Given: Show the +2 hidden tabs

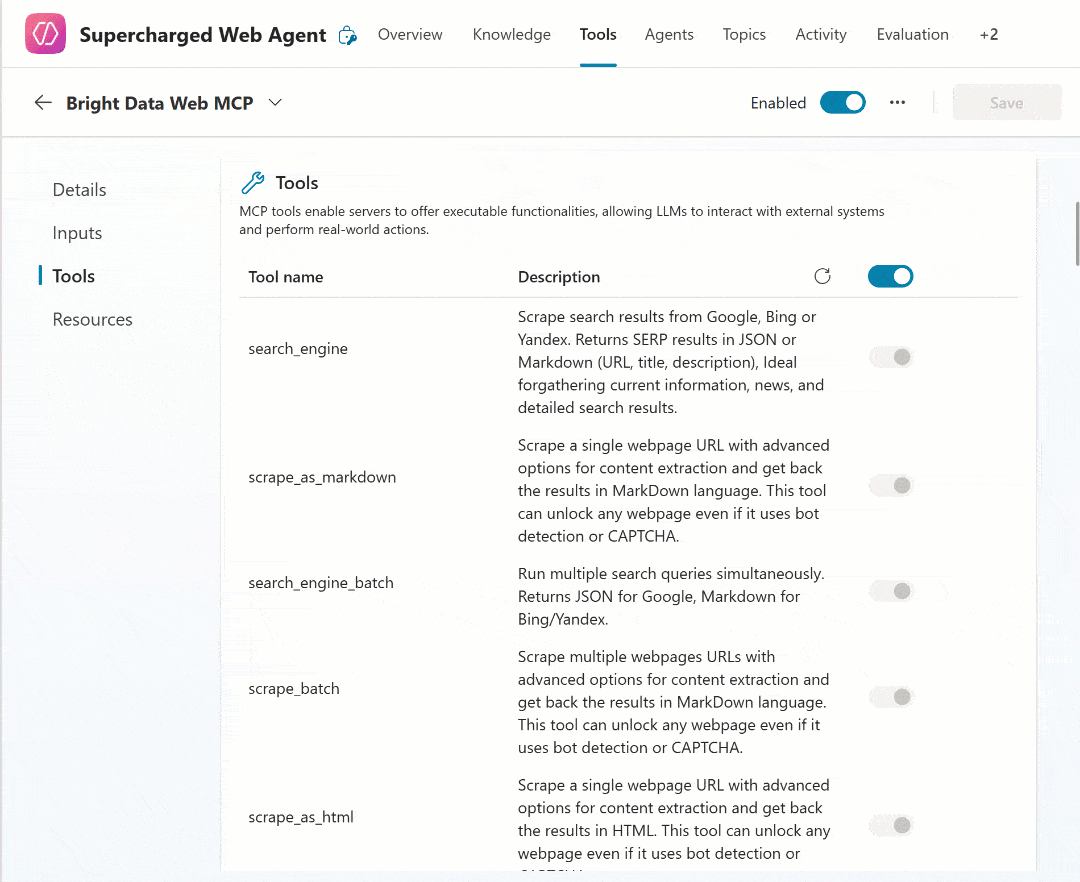Looking at the screenshot, I should coord(988,35).
